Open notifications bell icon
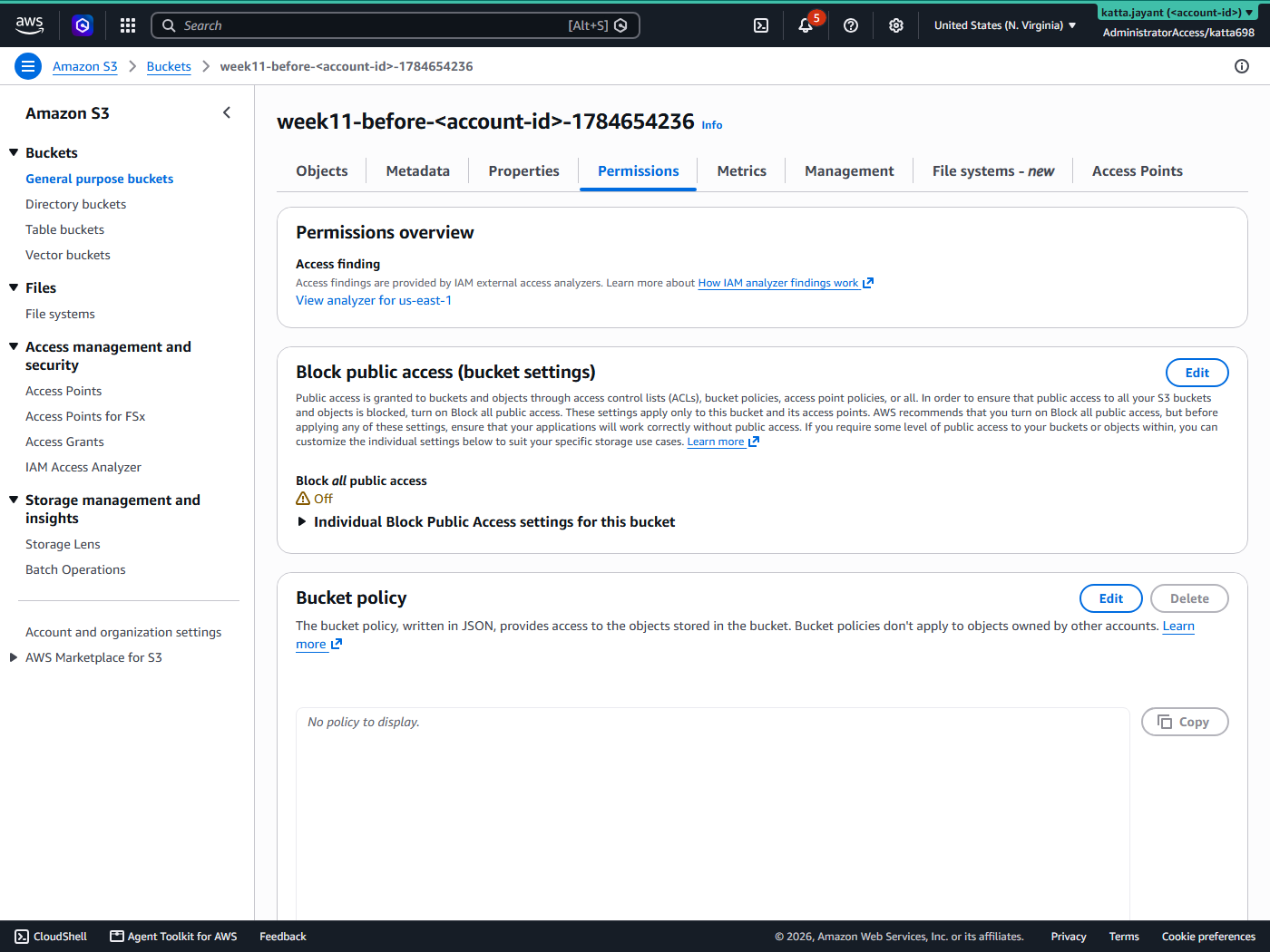 pyautogui.click(x=806, y=25)
